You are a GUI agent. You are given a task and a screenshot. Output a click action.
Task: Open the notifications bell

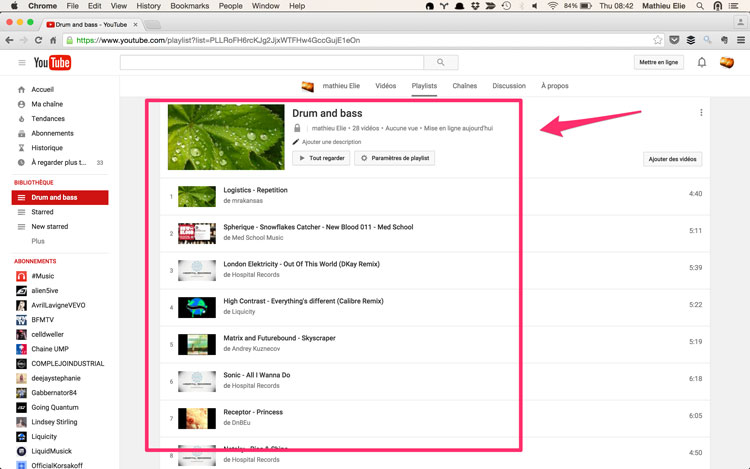coord(702,62)
